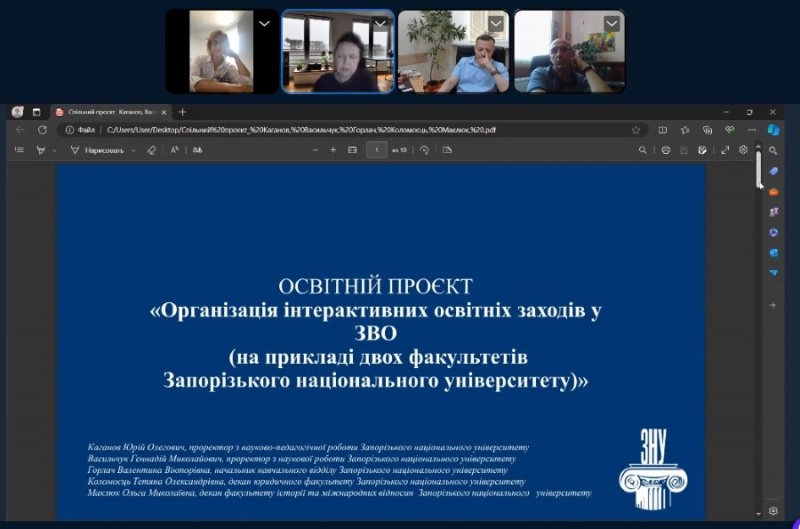Zoom out the PDF with minus

(x=315, y=150)
